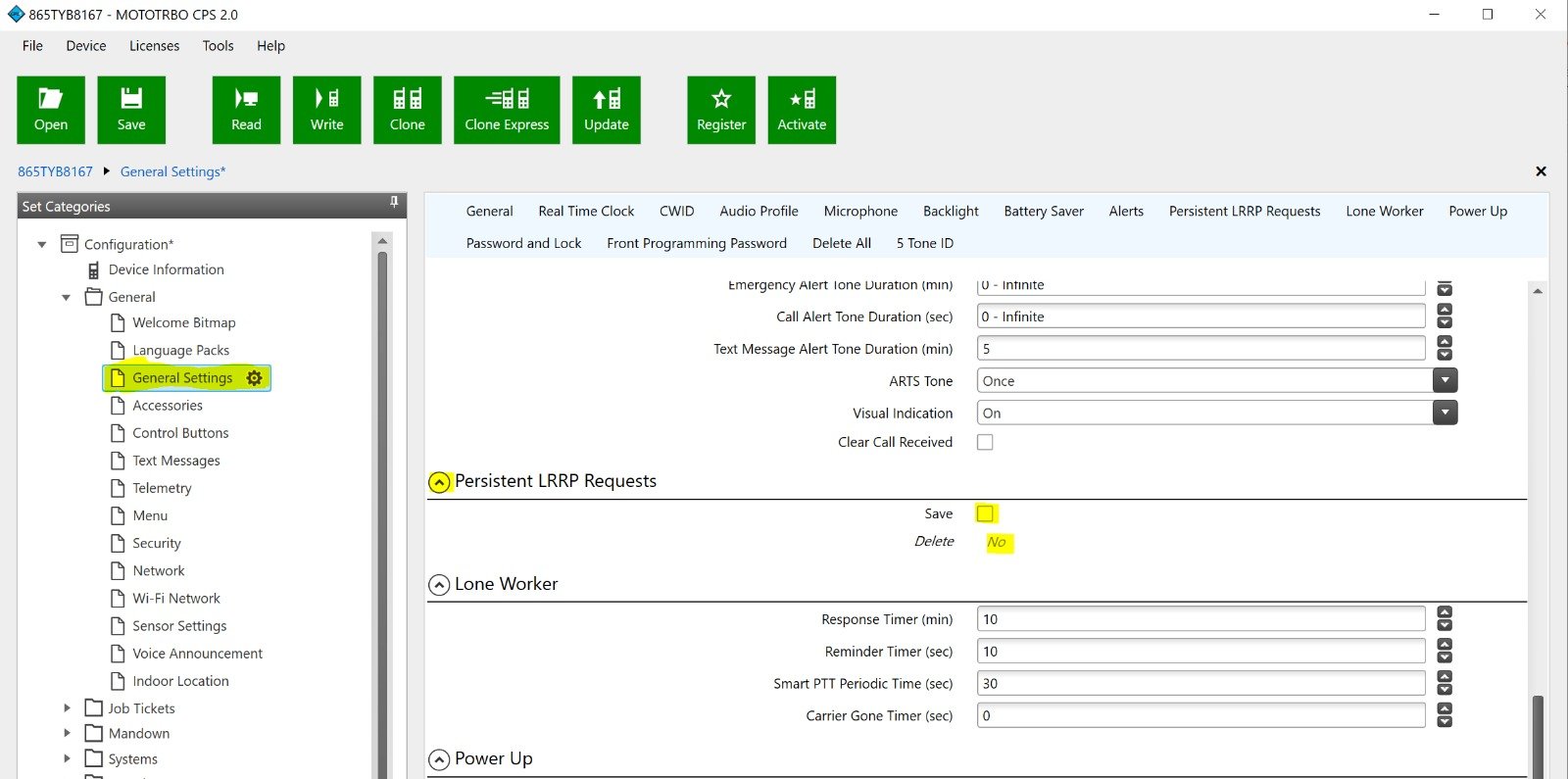This screenshot has height=779, width=1568.
Task: Click the Welcome Bitmap page icon
Action: coord(118,322)
